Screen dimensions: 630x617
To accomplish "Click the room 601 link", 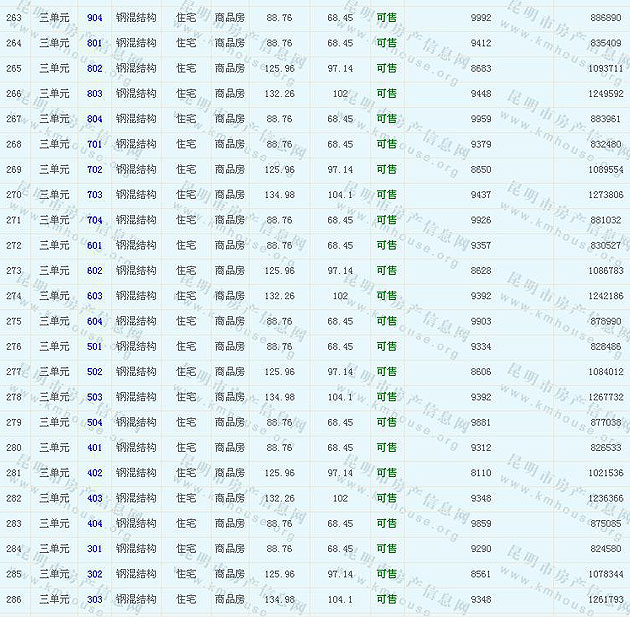I will pyautogui.click(x=94, y=245).
